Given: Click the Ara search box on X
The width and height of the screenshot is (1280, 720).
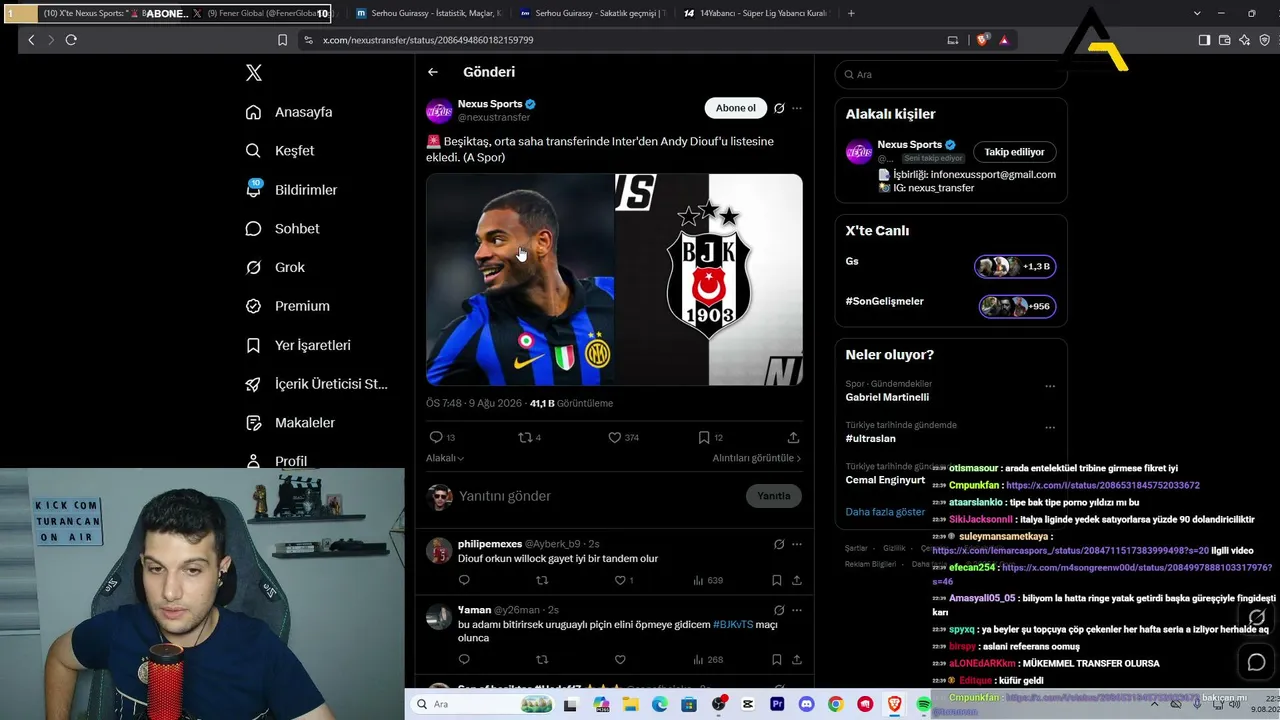Looking at the screenshot, I should point(951,74).
